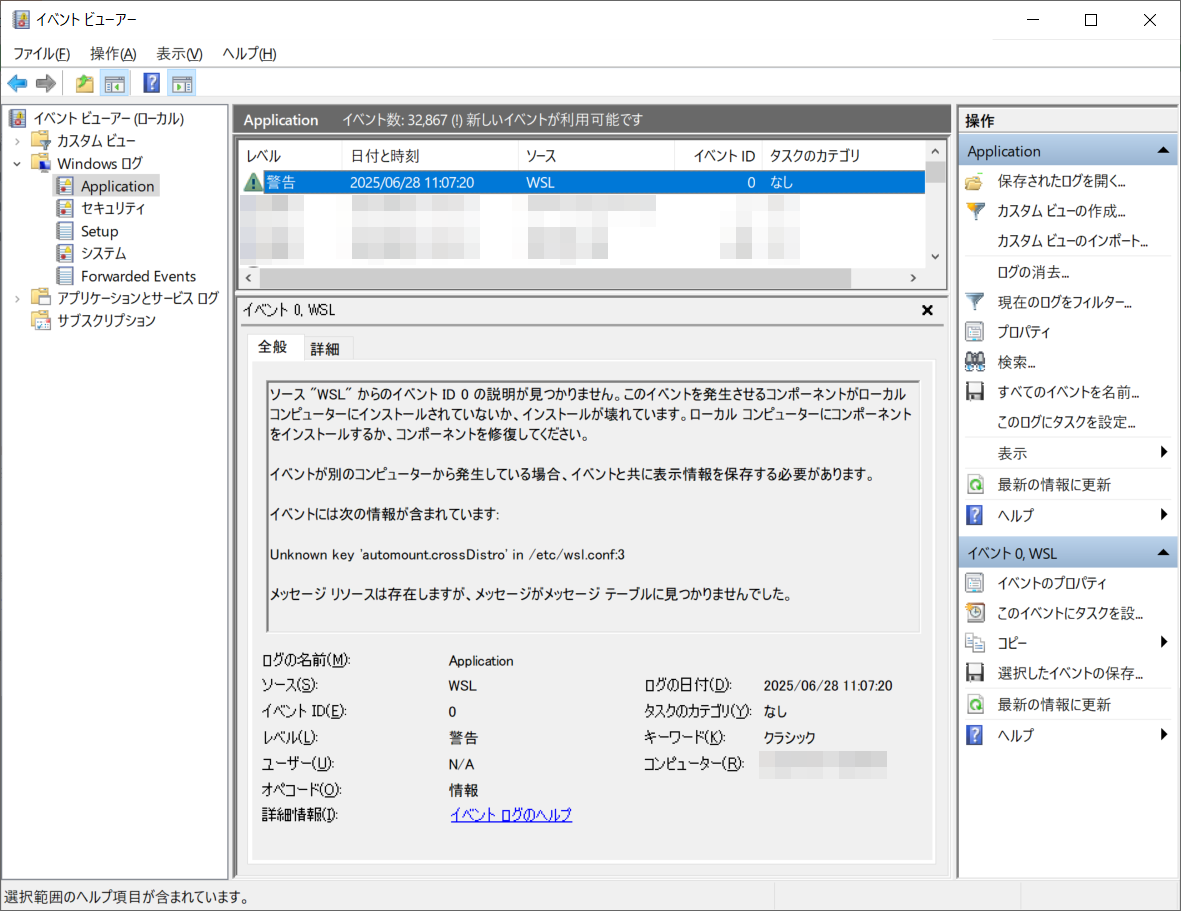Collapse the Windows ログ tree node
Viewport: 1181px width, 911px height.
click(x=17, y=163)
